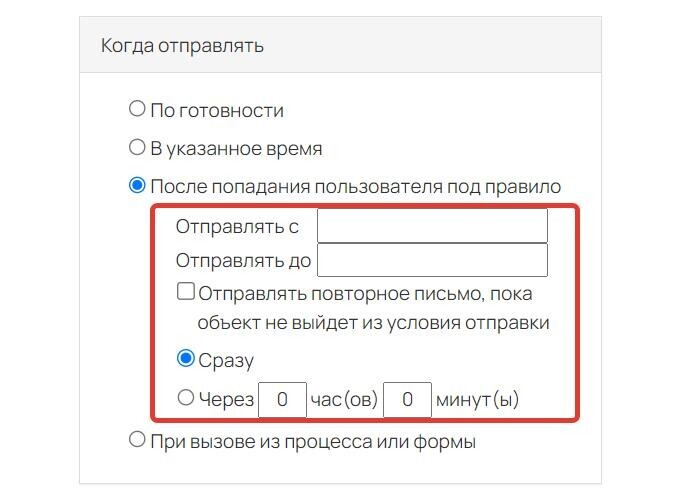This screenshot has width=677, height=497.
Task: Click the "Когда отправлять" panel header
Action: tap(340, 45)
